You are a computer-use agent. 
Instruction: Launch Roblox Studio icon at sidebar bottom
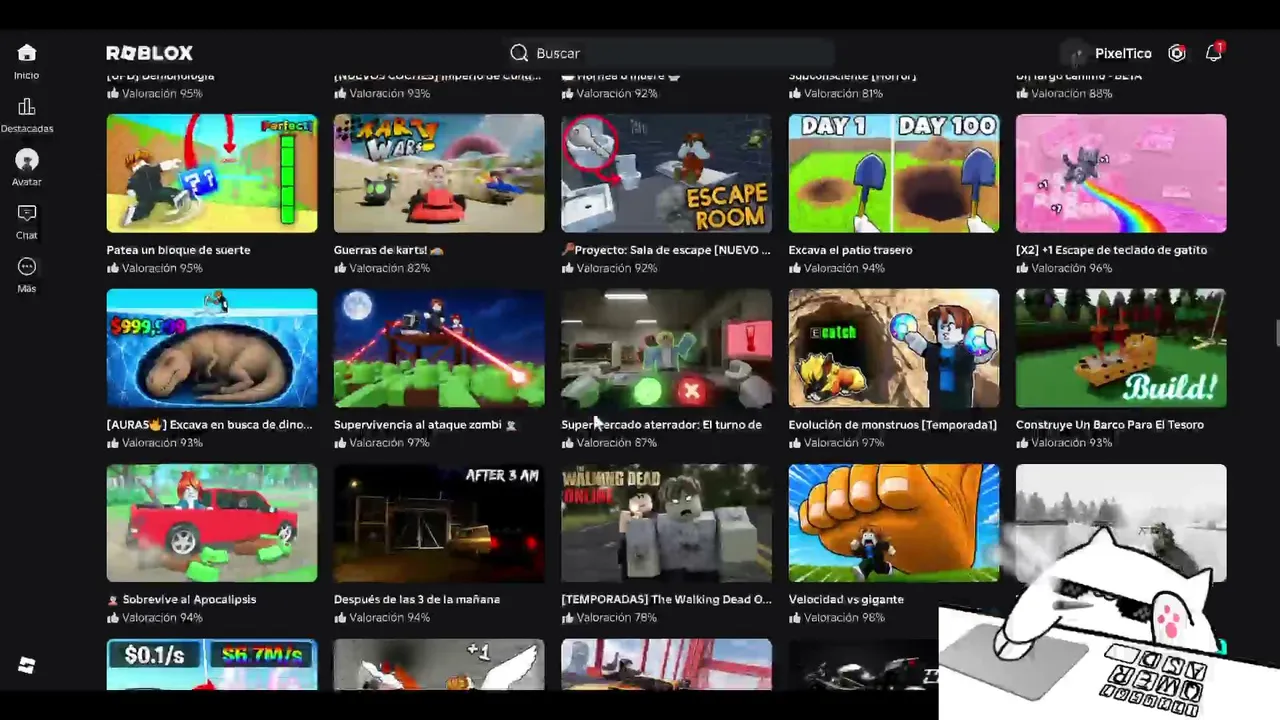click(27, 666)
